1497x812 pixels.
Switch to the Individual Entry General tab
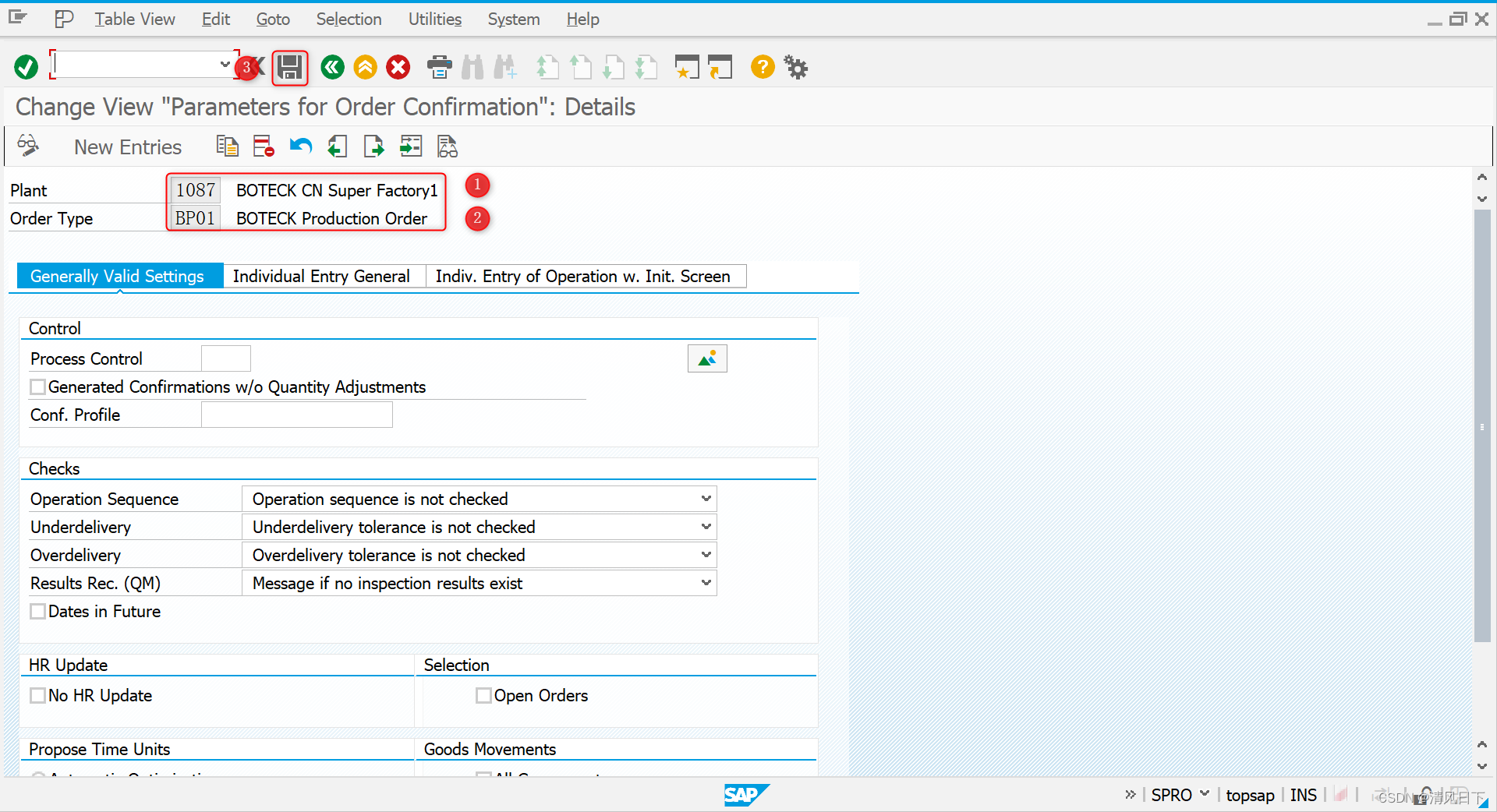click(322, 276)
